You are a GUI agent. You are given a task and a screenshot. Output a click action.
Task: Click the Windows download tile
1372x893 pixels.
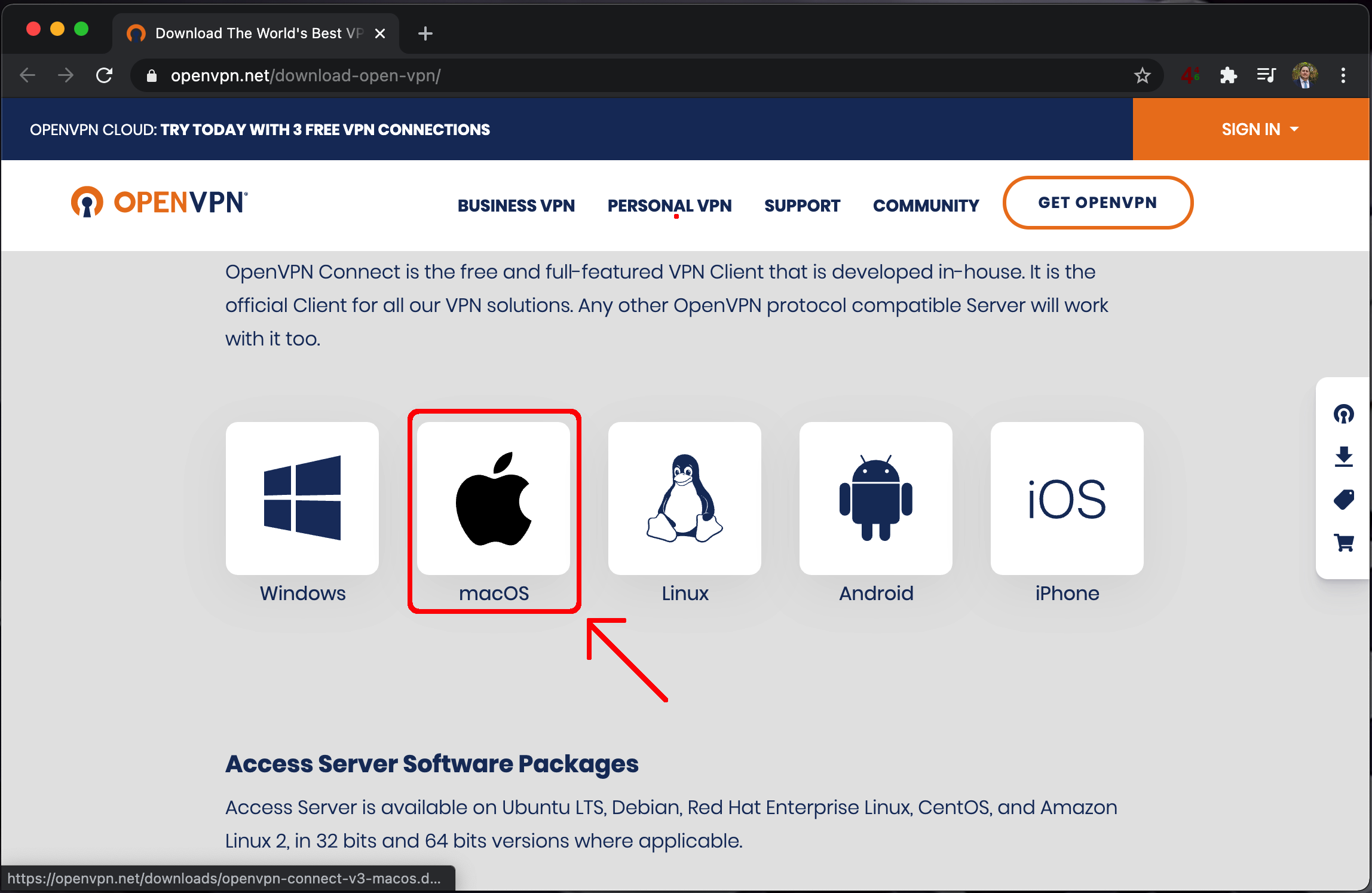coord(302,499)
